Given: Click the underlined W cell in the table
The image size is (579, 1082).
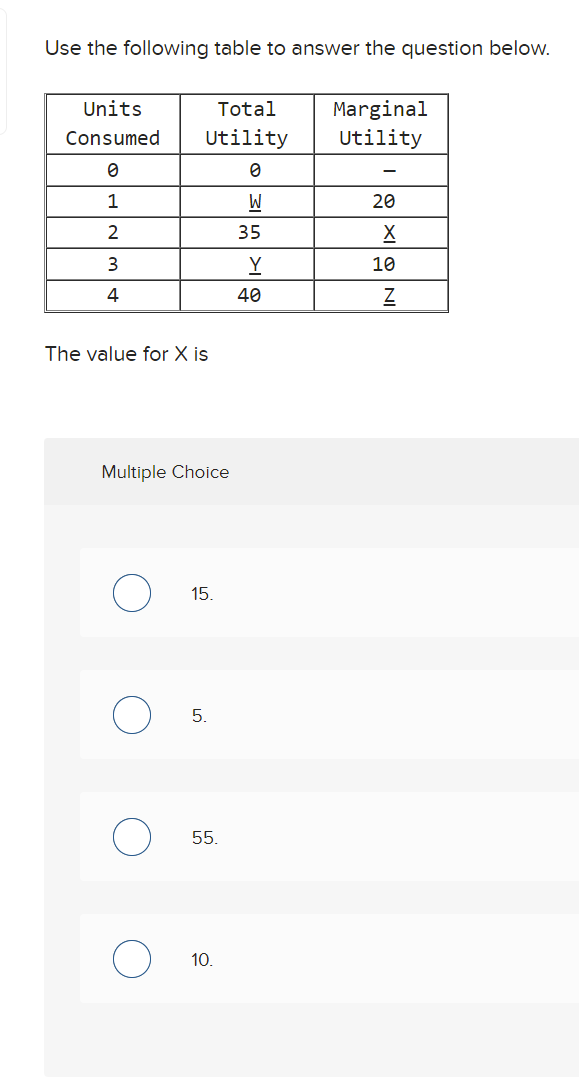Looking at the screenshot, I should pyautogui.click(x=246, y=201).
